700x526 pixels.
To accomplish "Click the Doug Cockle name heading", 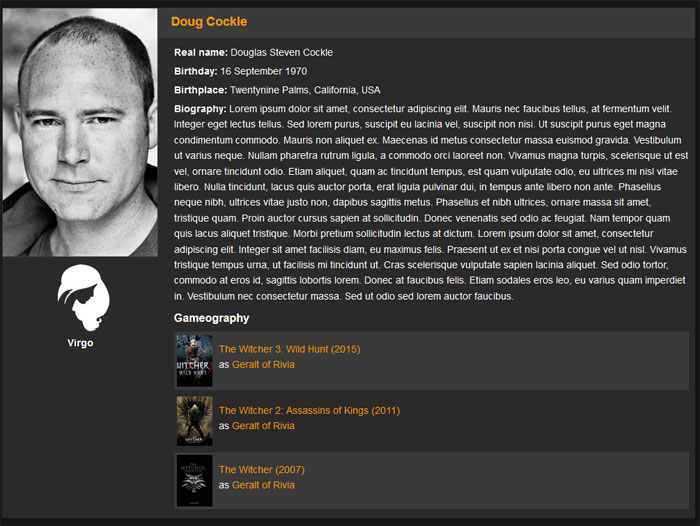I will click(209, 22).
